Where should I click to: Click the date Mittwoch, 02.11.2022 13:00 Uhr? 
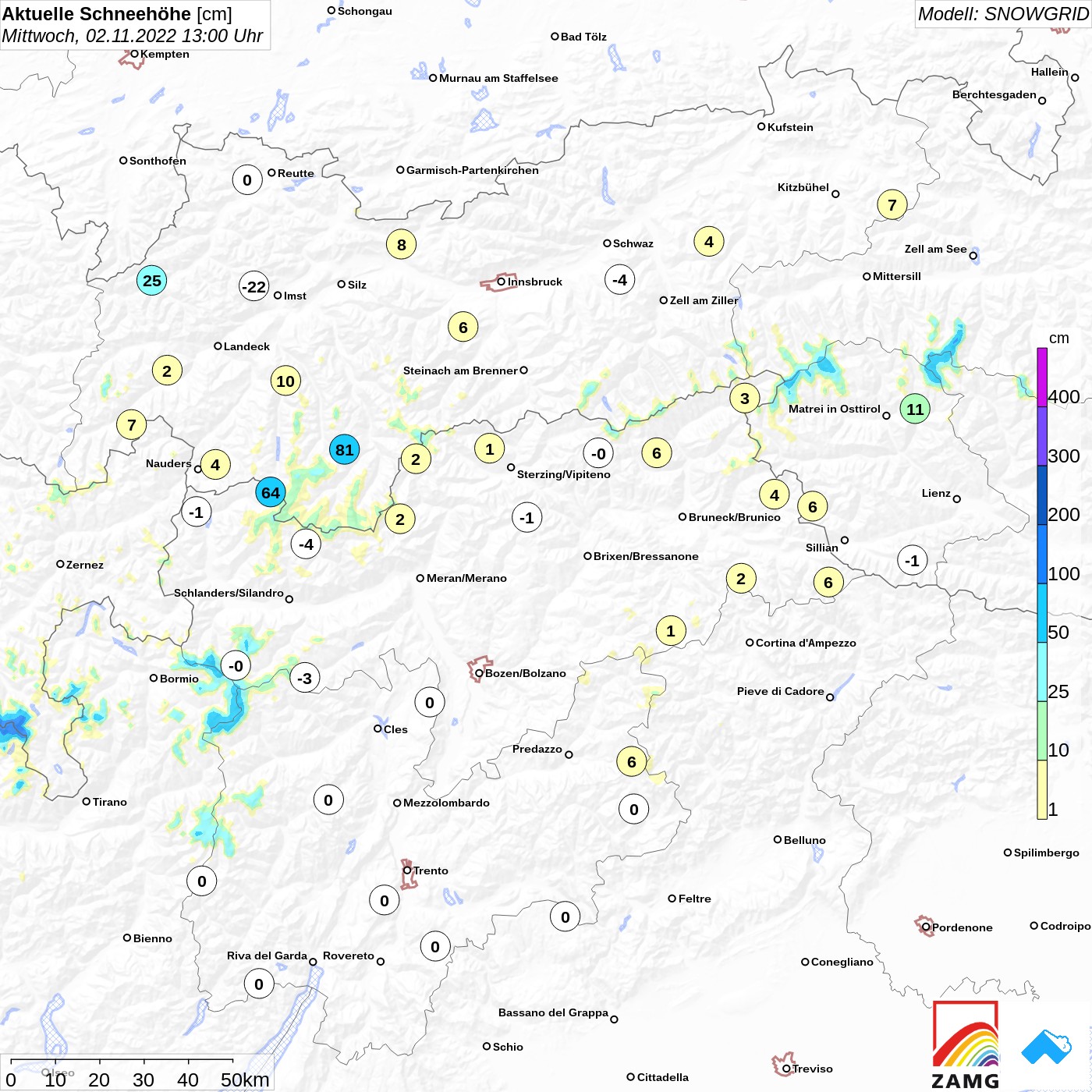point(133,36)
